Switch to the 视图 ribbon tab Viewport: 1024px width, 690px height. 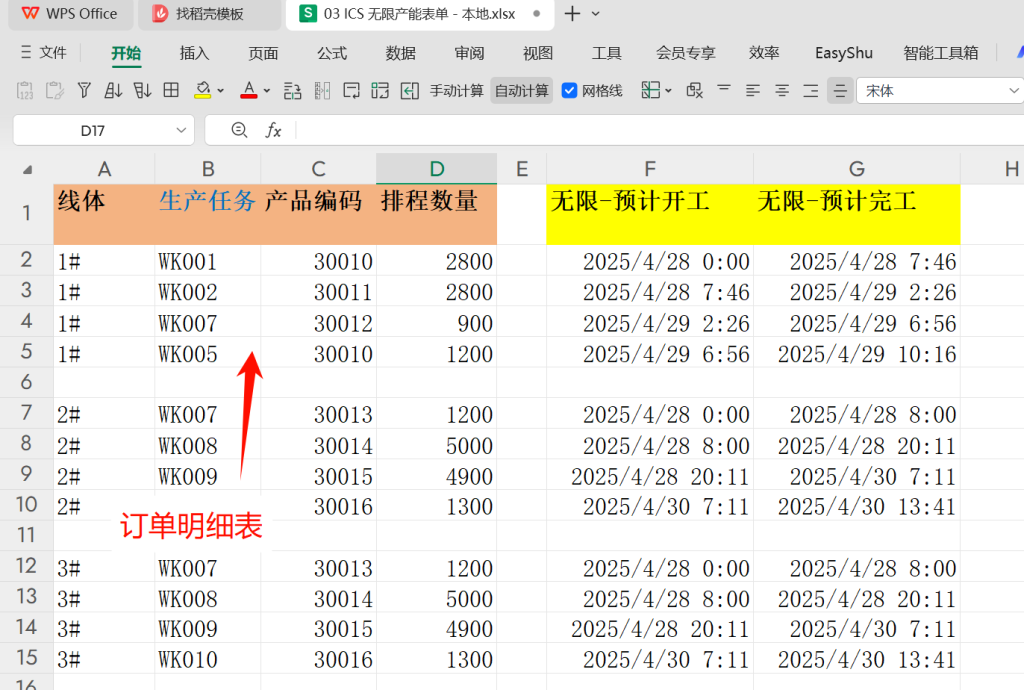click(x=538, y=53)
